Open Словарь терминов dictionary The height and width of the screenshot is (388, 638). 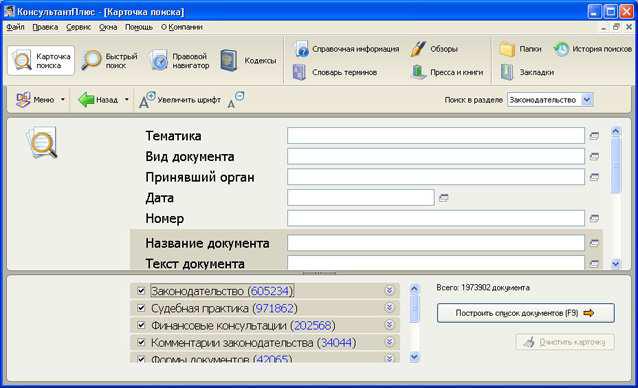point(335,72)
